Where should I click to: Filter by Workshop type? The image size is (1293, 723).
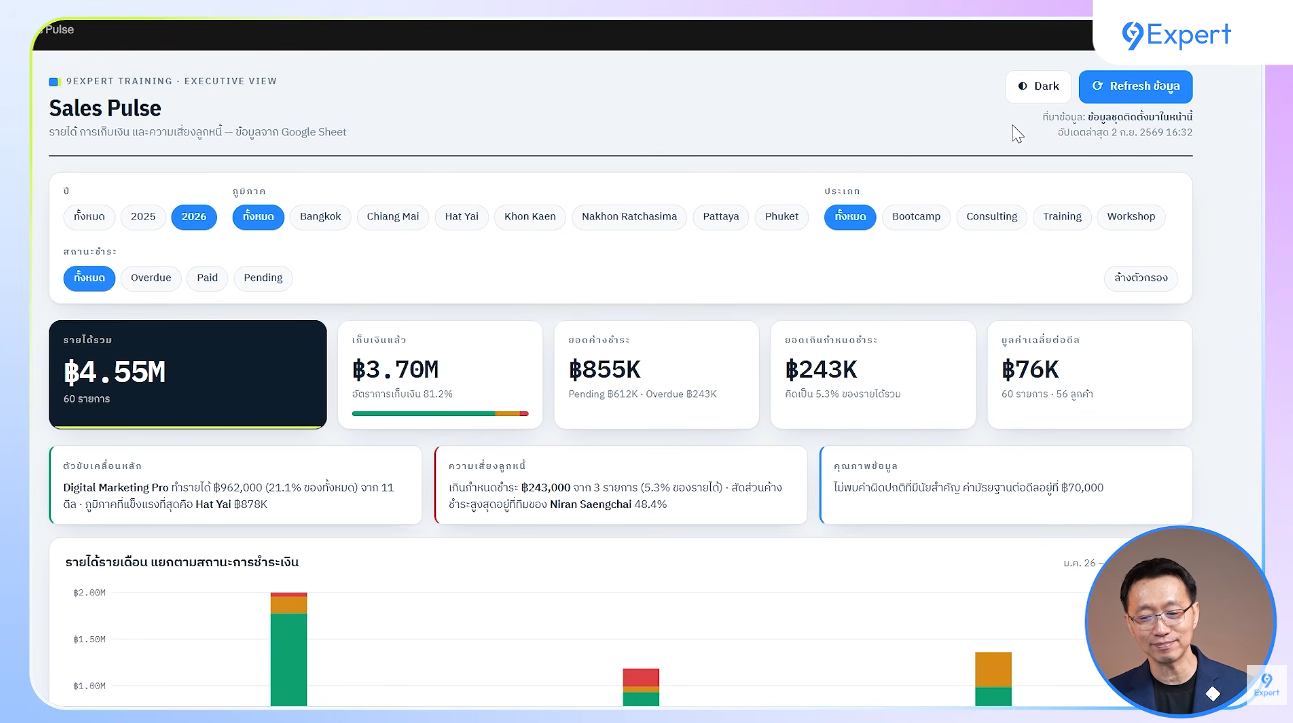[x=1131, y=217]
